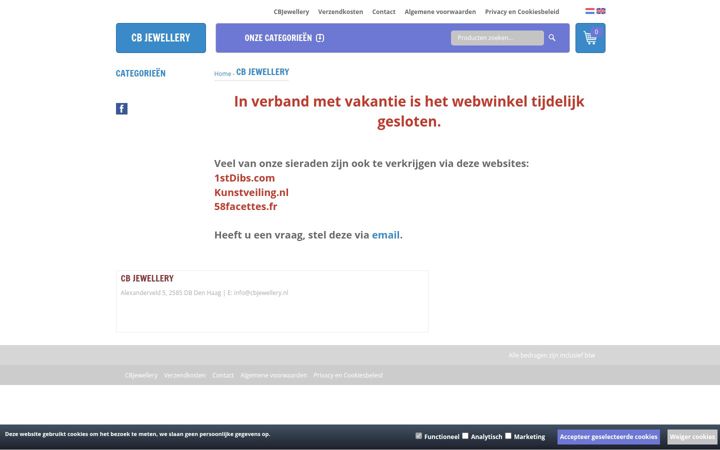Viewport: 720px width, 450px height.
Task: Switch site language to English flag
Action: tap(601, 11)
